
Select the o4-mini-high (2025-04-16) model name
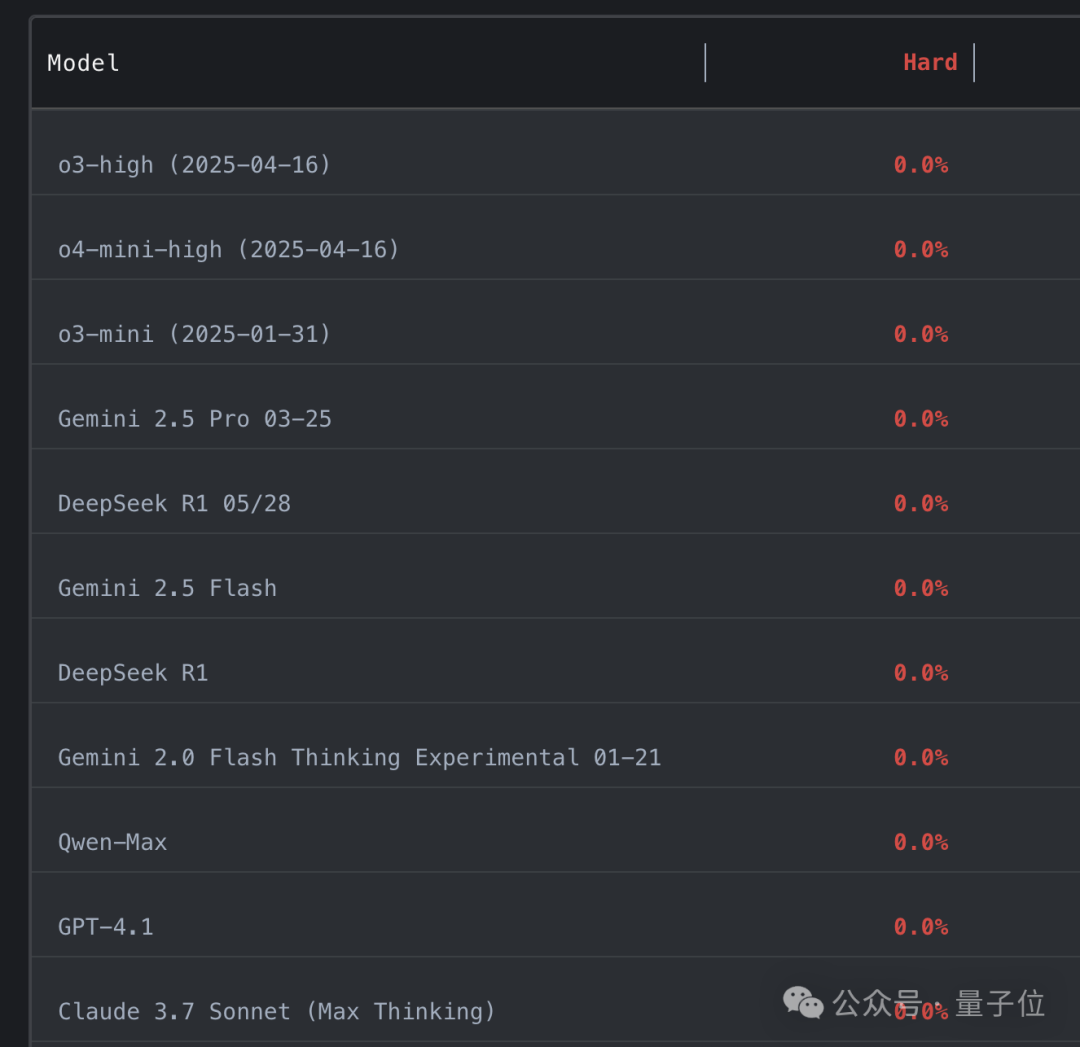coord(228,249)
